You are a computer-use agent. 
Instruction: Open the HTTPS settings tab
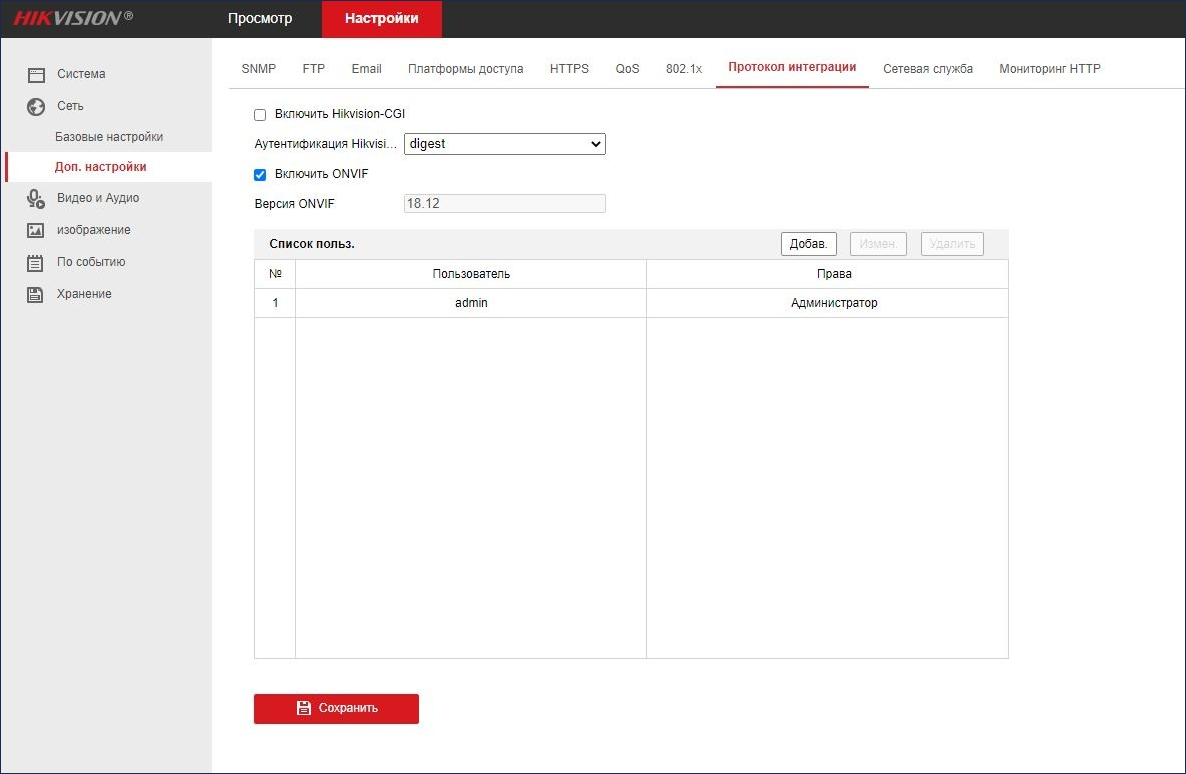(570, 69)
